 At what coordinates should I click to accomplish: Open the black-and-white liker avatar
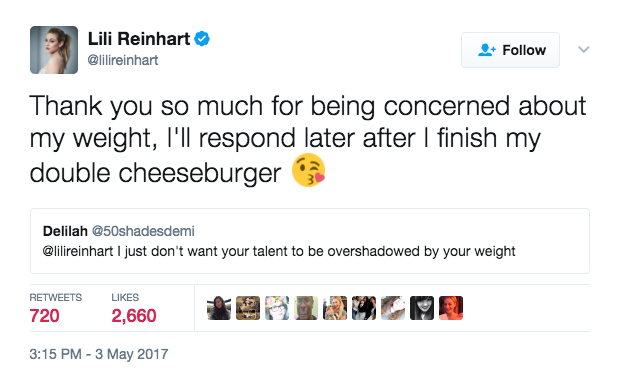[x=422, y=308]
